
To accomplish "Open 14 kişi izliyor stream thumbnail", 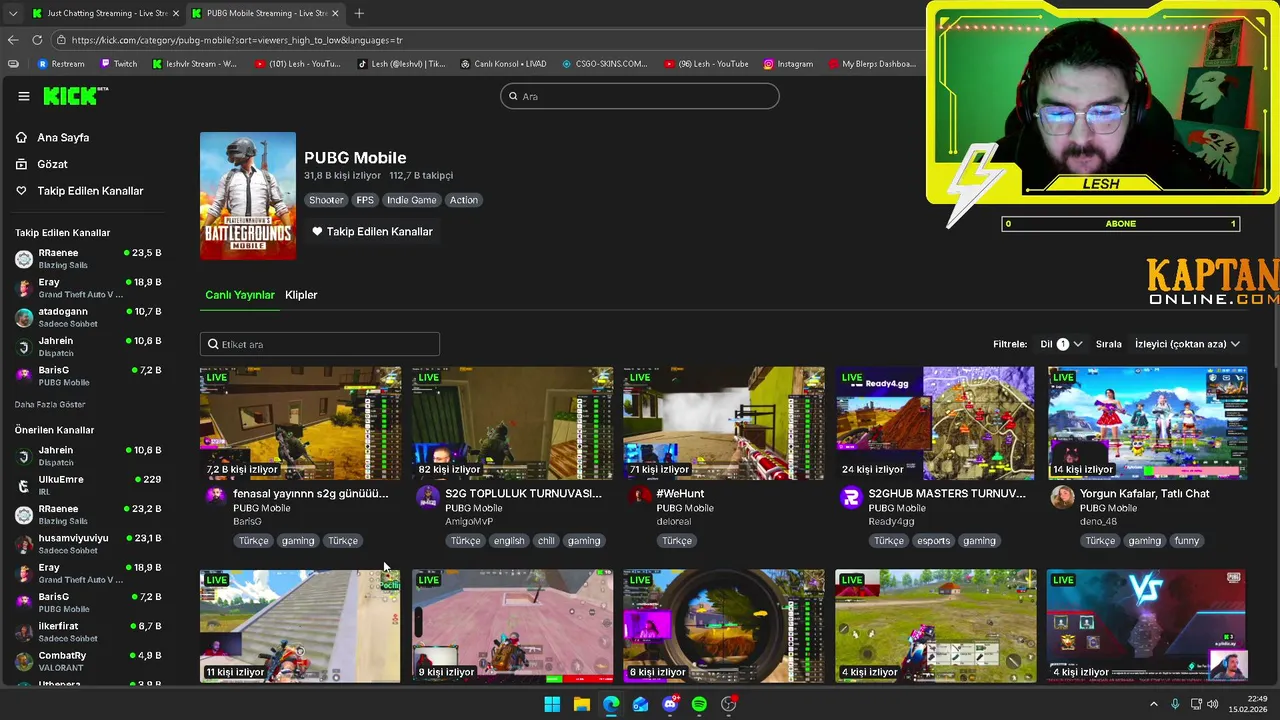I will [1148, 423].
